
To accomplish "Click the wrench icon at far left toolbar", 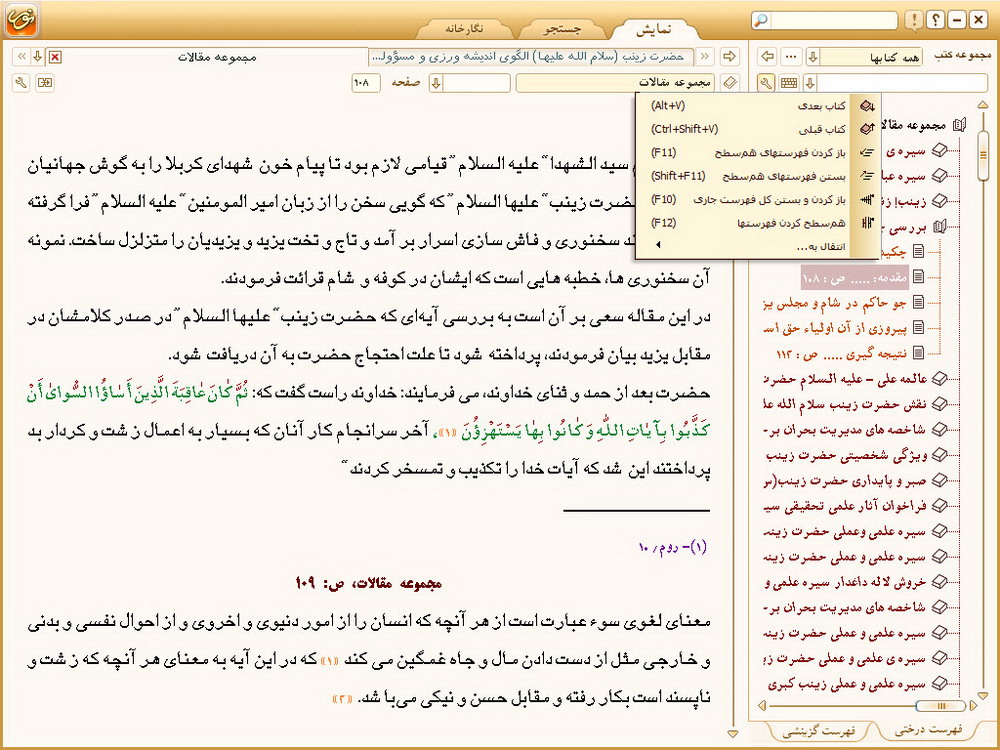I will pos(22,83).
